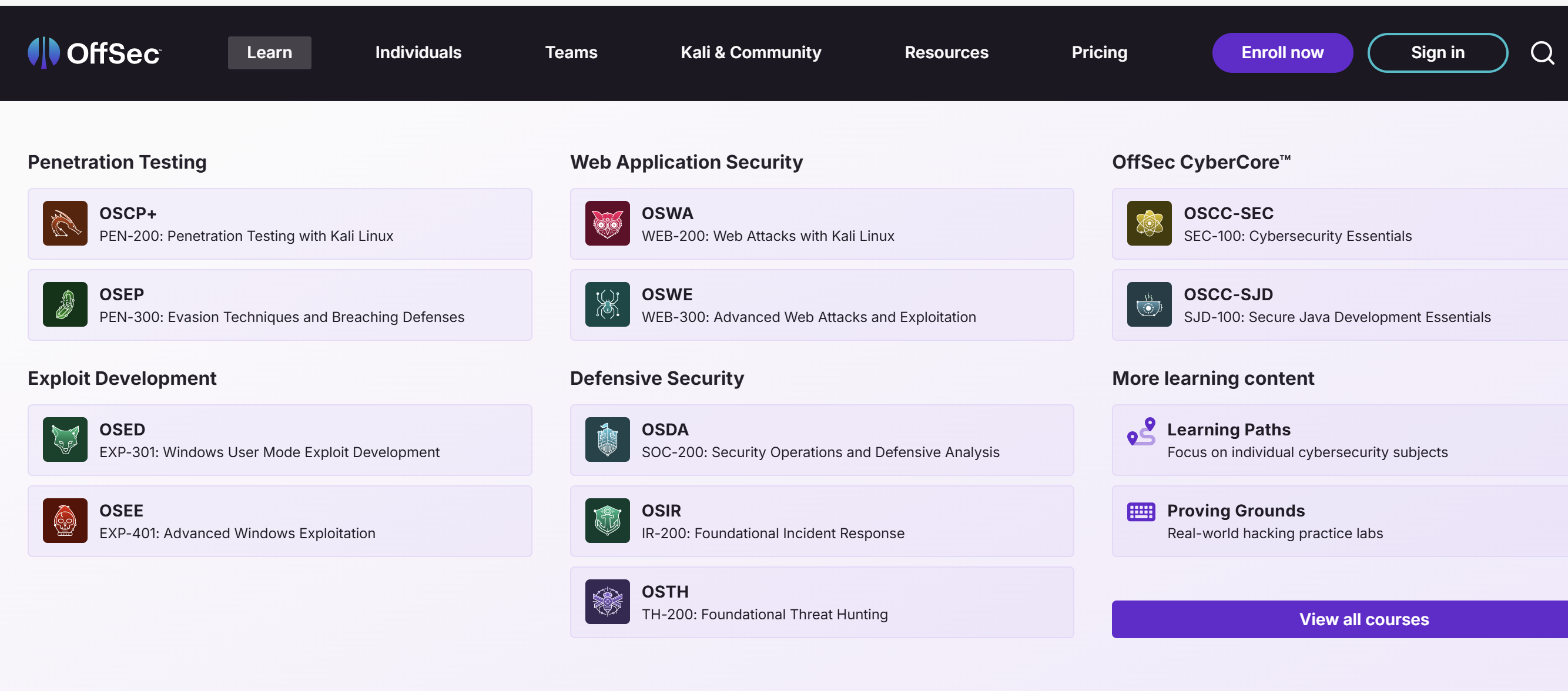The width and height of the screenshot is (1568, 691).
Task: Click the OSEE red skull icon
Action: [65, 521]
